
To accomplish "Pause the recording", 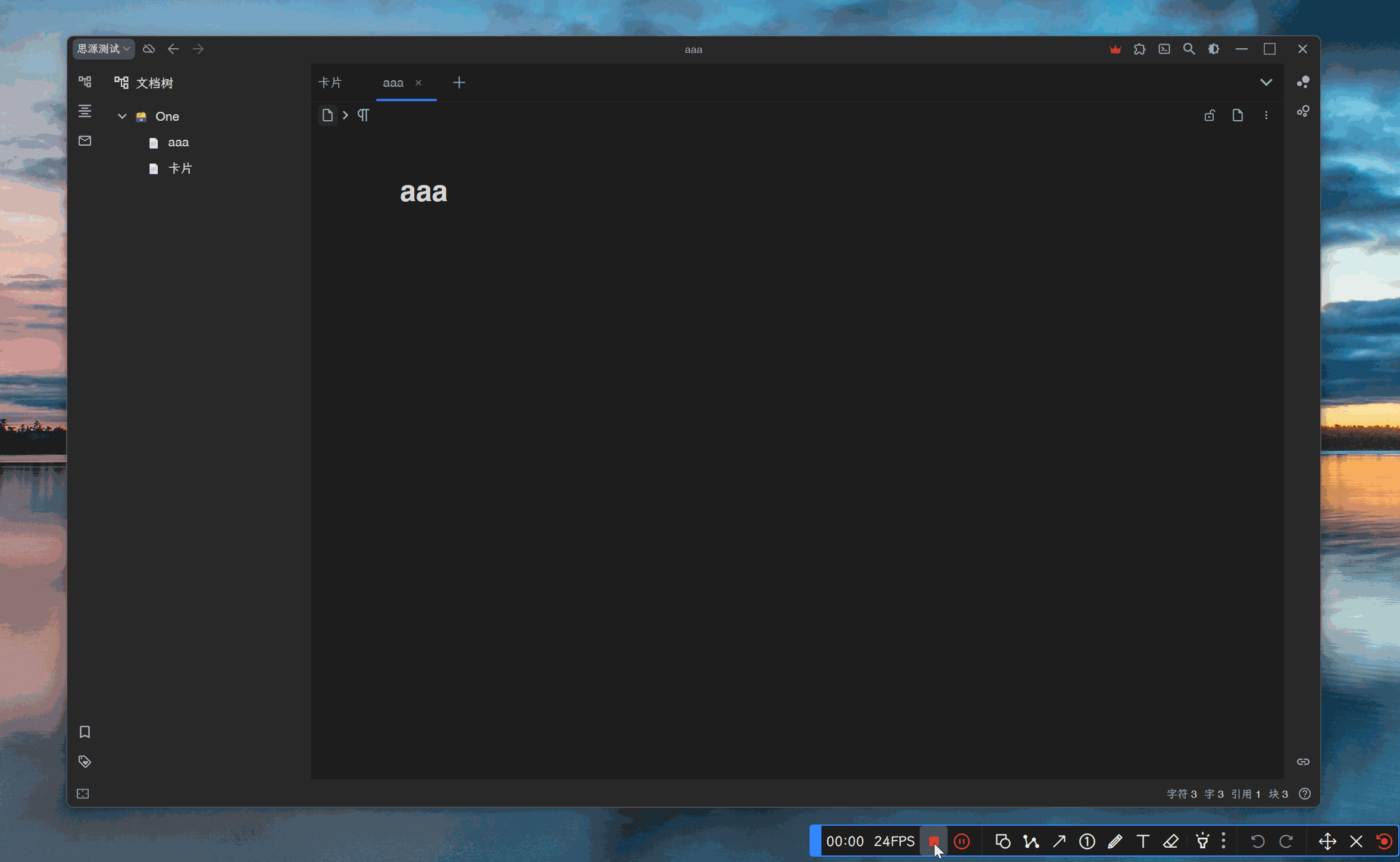I will click(962, 841).
